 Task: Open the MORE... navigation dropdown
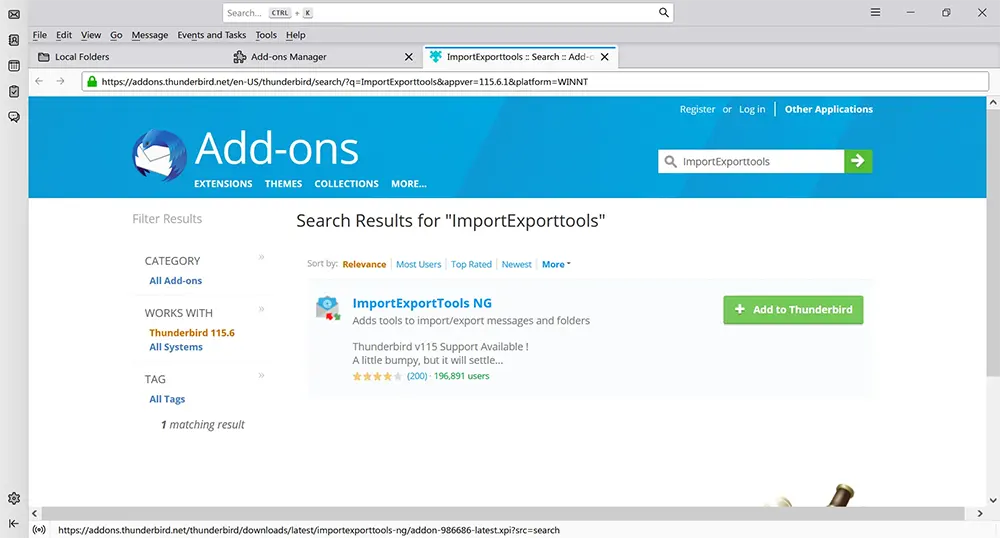click(409, 184)
